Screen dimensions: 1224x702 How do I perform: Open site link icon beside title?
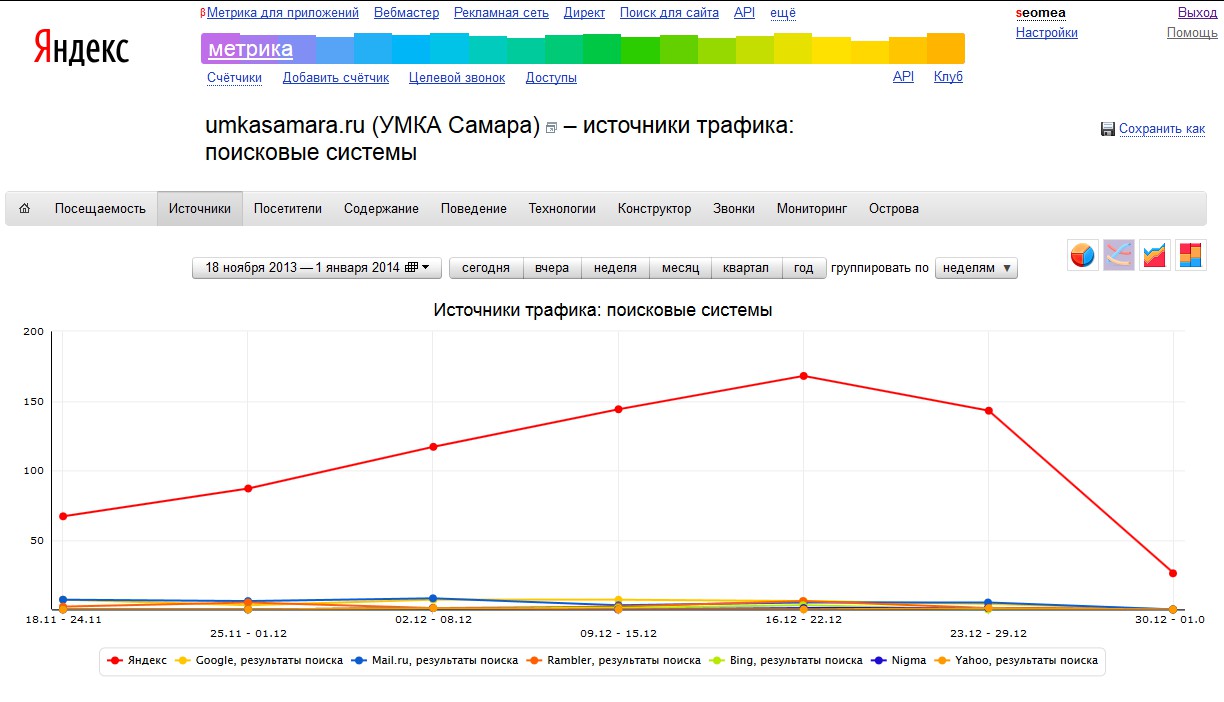(x=551, y=128)
